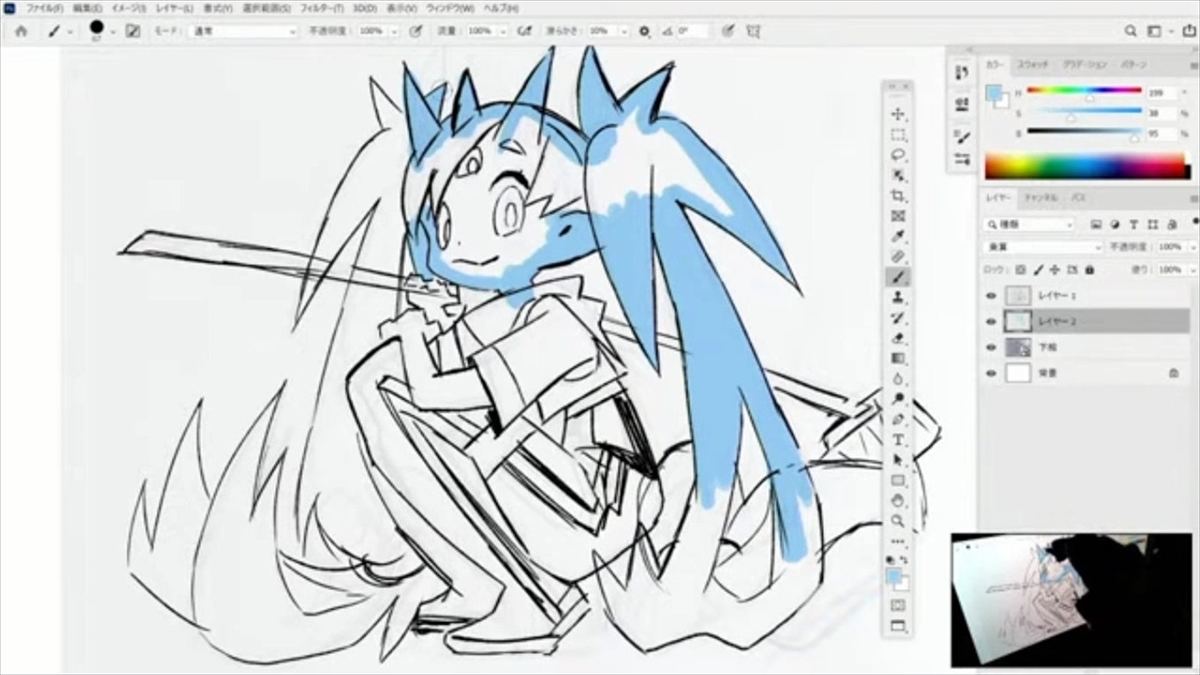The image size is (1200, 675).
Task: Toggle lock image pixels brush icon
Action: [x=1038, y=270]
